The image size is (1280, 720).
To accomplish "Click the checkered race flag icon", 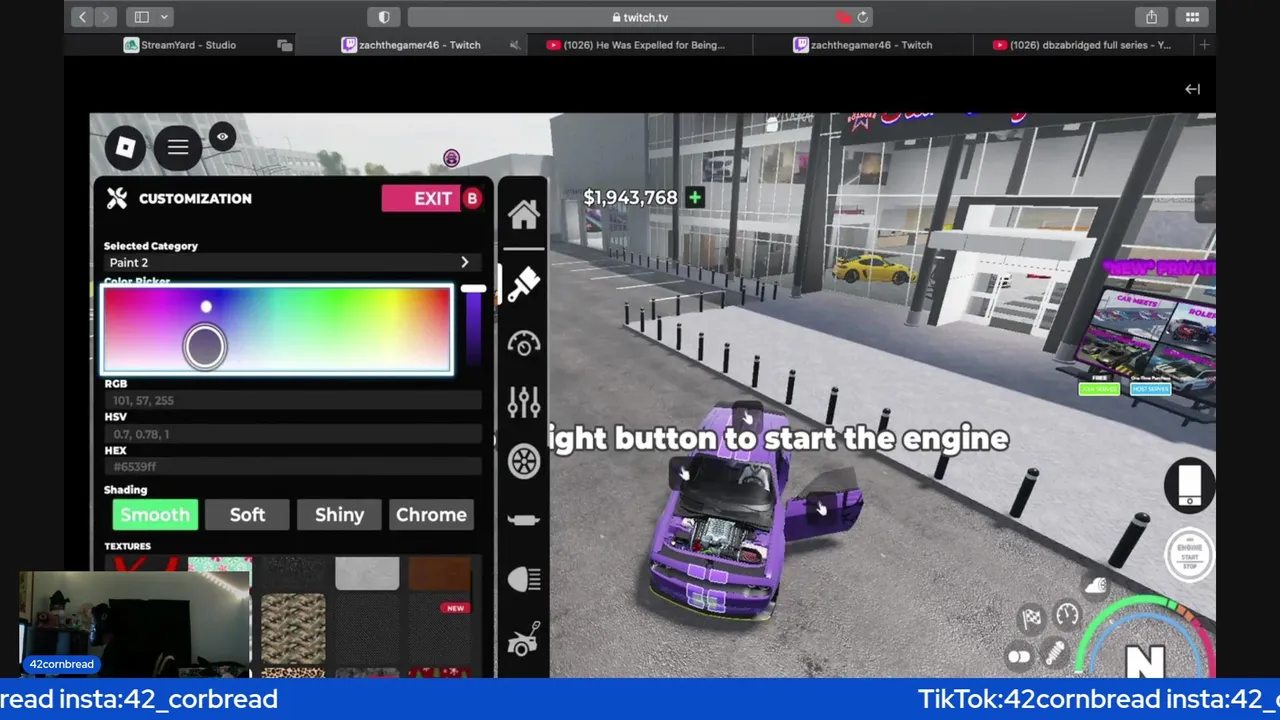I will pyautogui.click(x=1032, y=619).
